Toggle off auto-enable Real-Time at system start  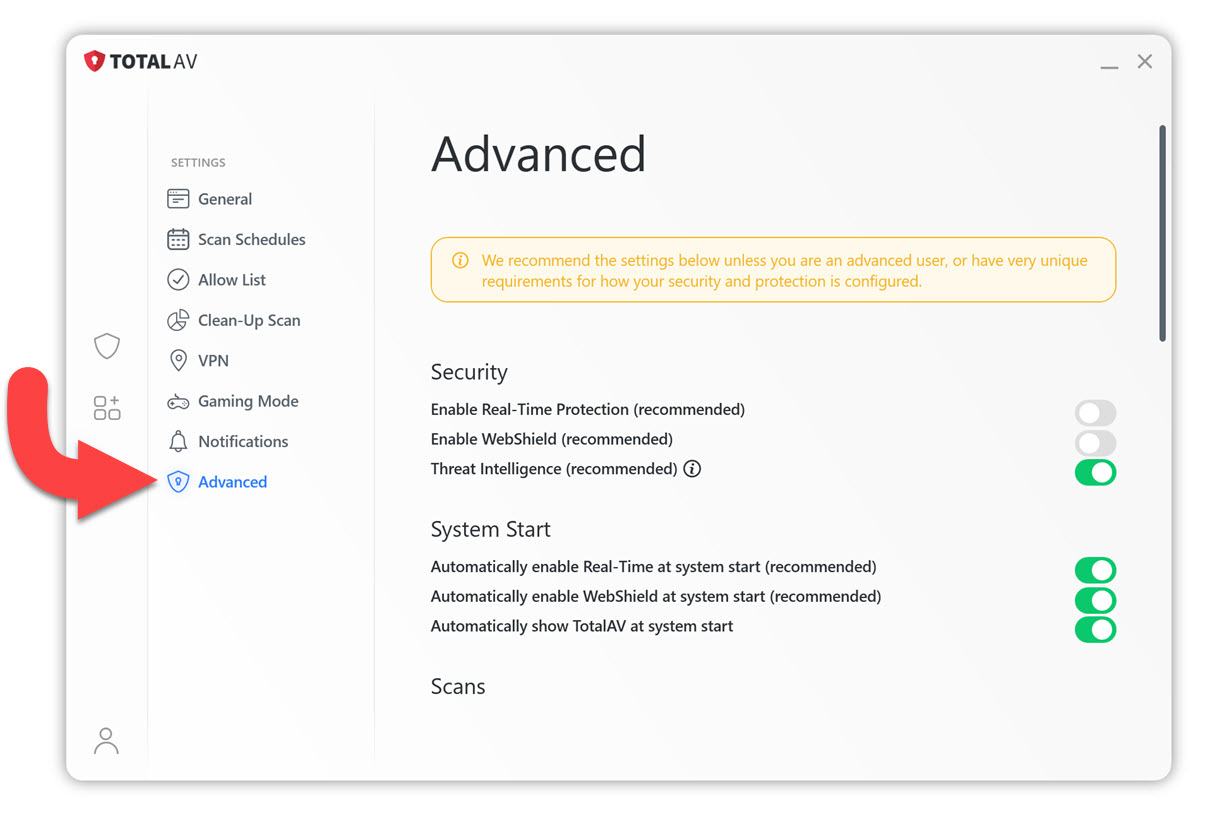1095,570
